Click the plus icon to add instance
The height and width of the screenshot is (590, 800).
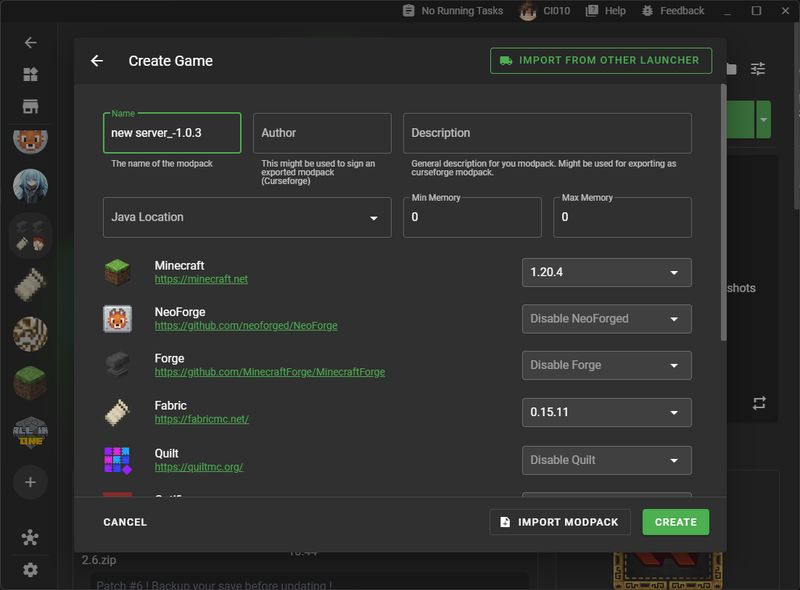[x=30, y=482]
